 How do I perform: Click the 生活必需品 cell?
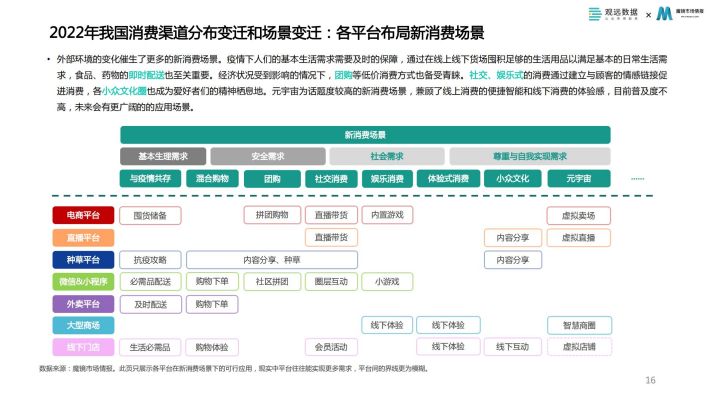click(150, 347)
